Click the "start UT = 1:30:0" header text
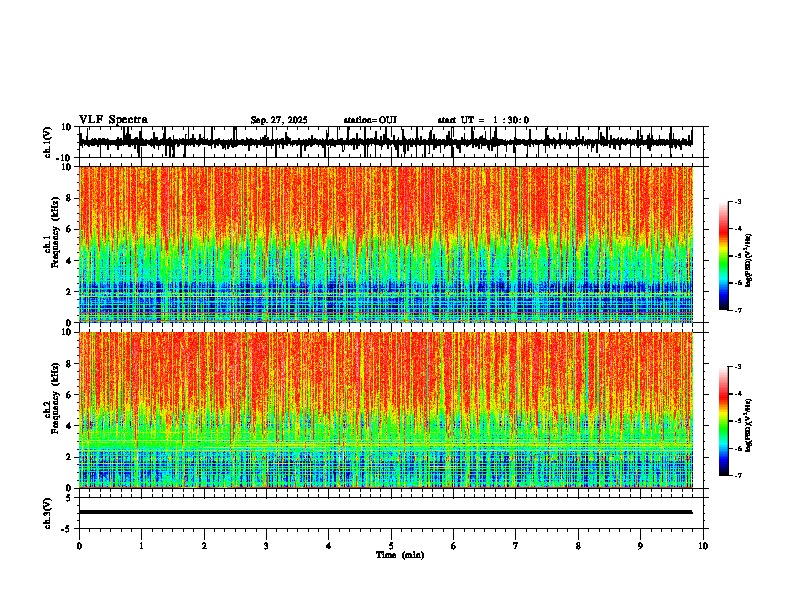Screen dimensions: 792x612 click(x=483, y=120)
